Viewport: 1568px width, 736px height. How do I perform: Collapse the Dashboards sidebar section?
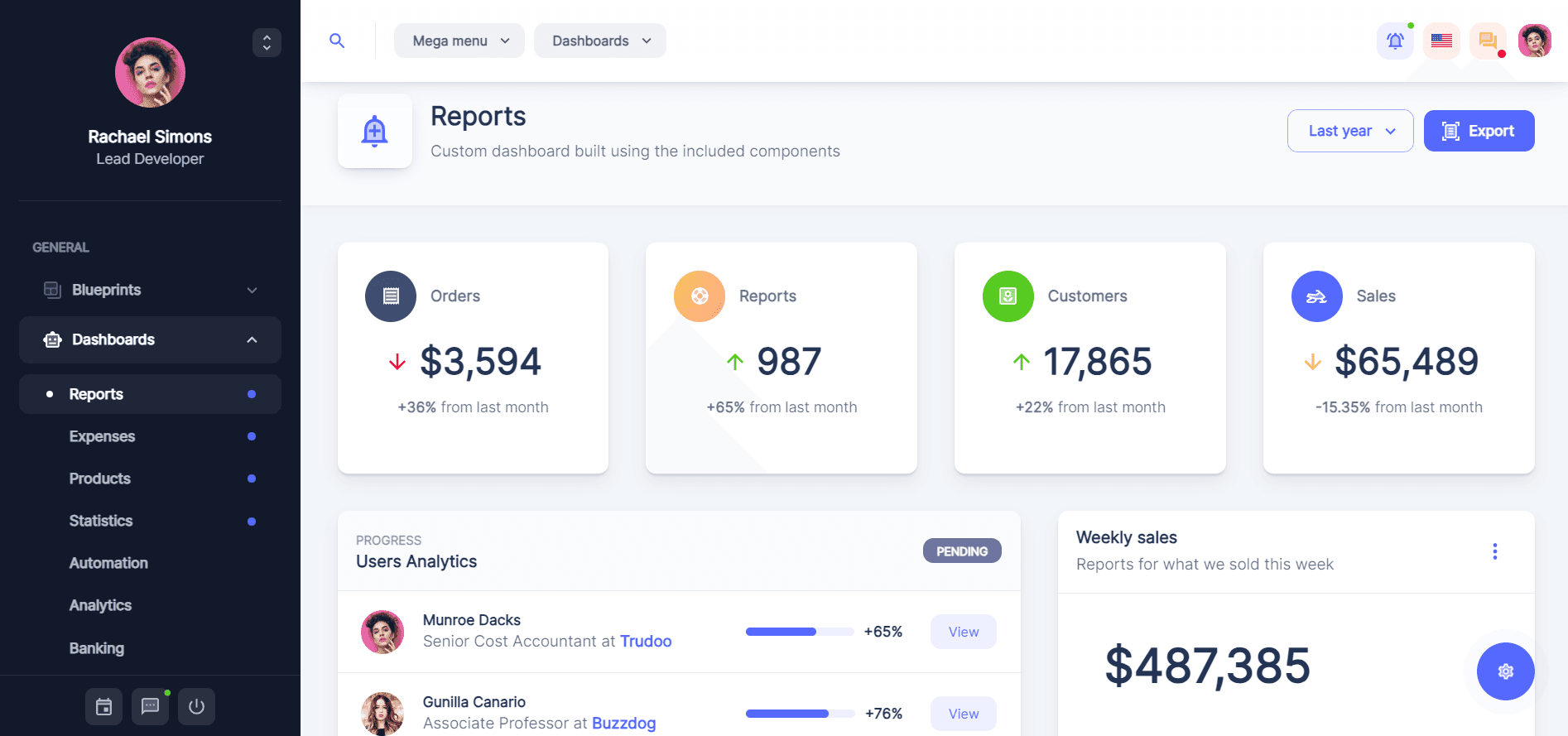tap(150, 339)
